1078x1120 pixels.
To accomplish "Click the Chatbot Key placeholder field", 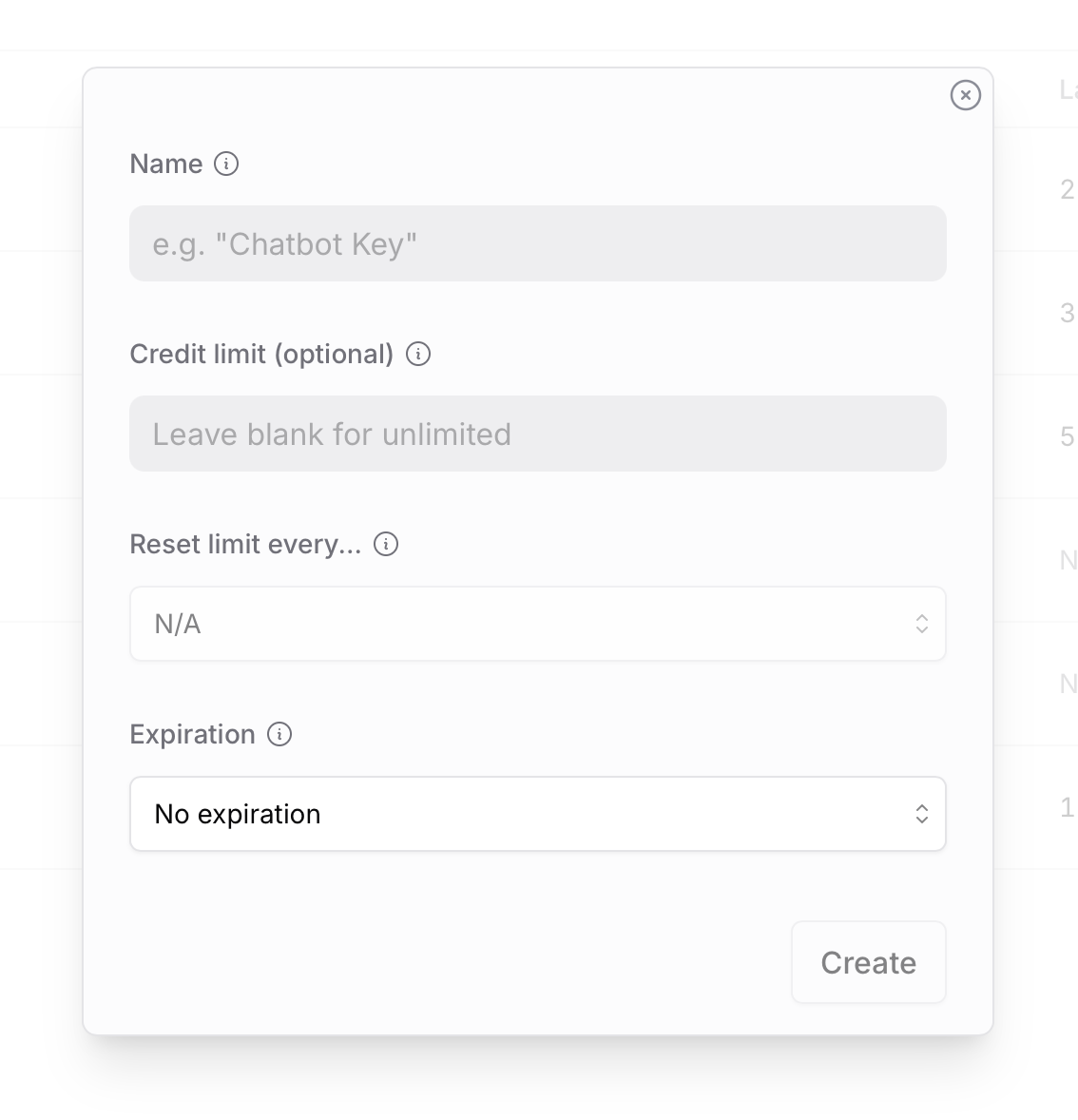I will (x=538, y=243).
